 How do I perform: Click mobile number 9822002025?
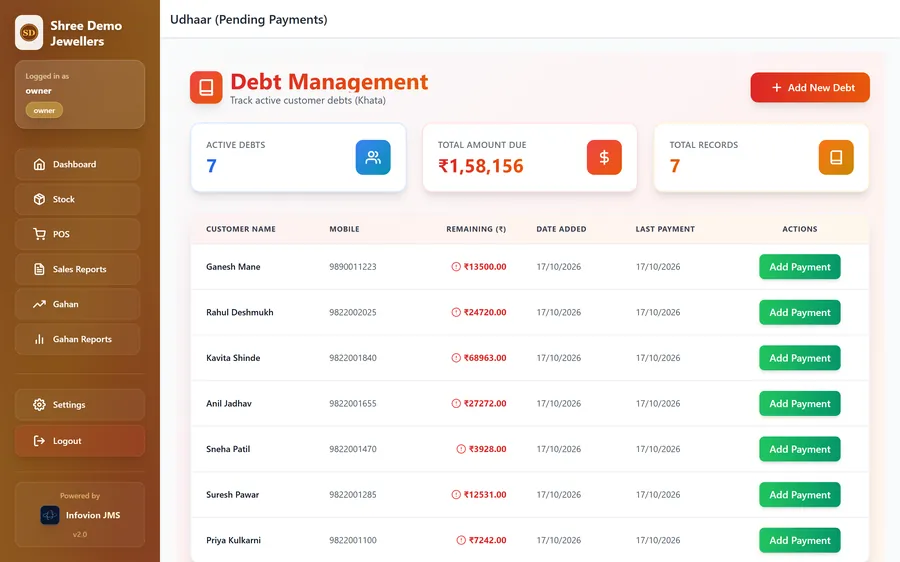pyautogui.click(x=353, y=312)
